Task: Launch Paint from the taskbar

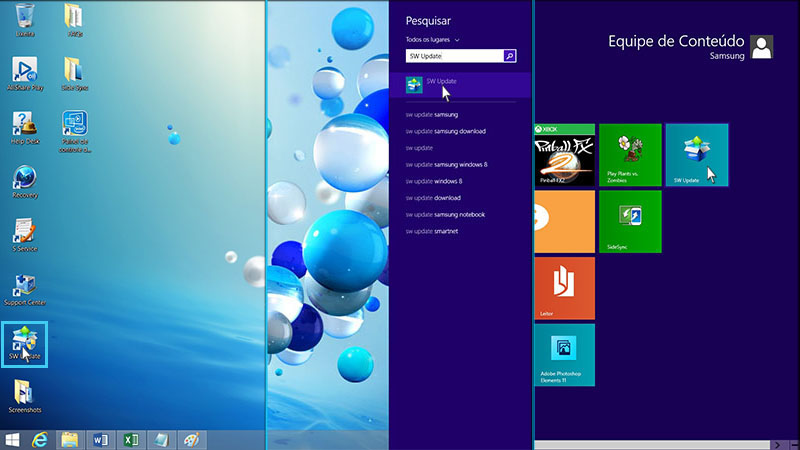Action: pyautogui.click(x=191, y=440)
